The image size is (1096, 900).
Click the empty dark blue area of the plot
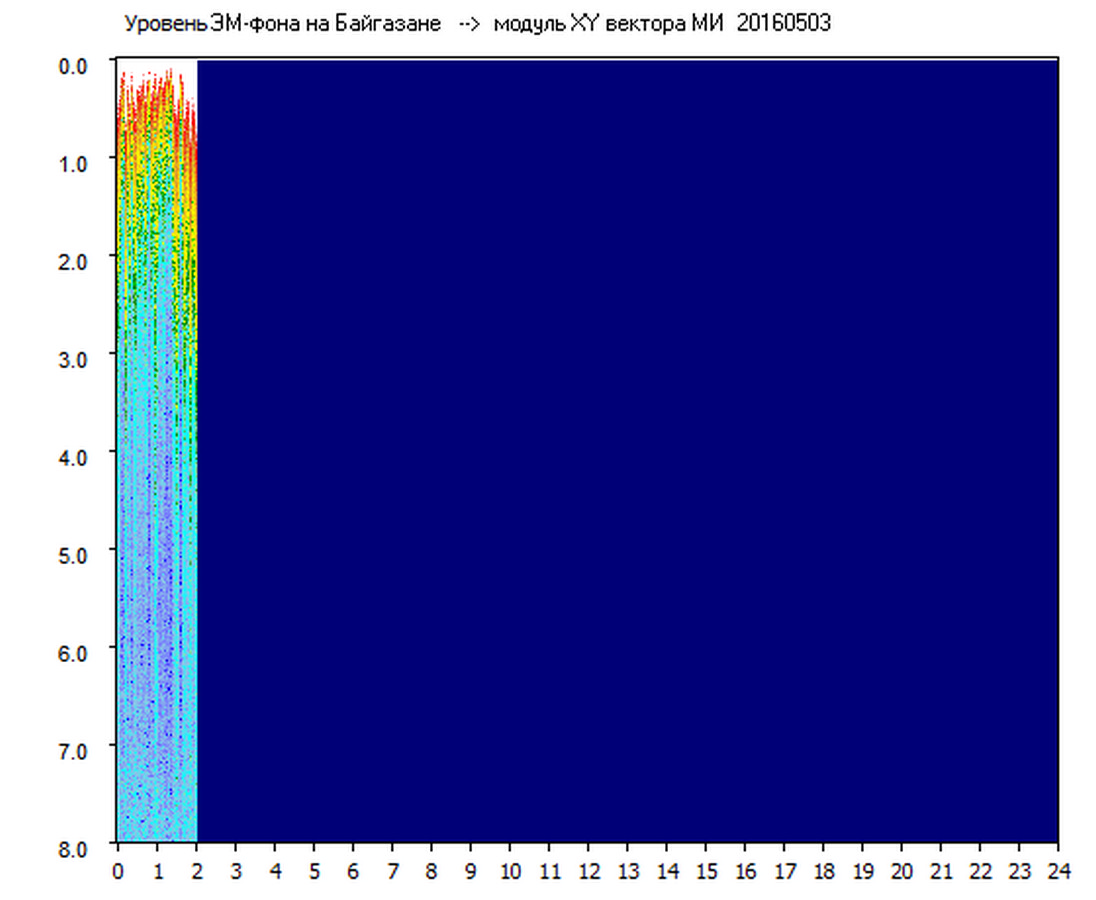point(620,450)
